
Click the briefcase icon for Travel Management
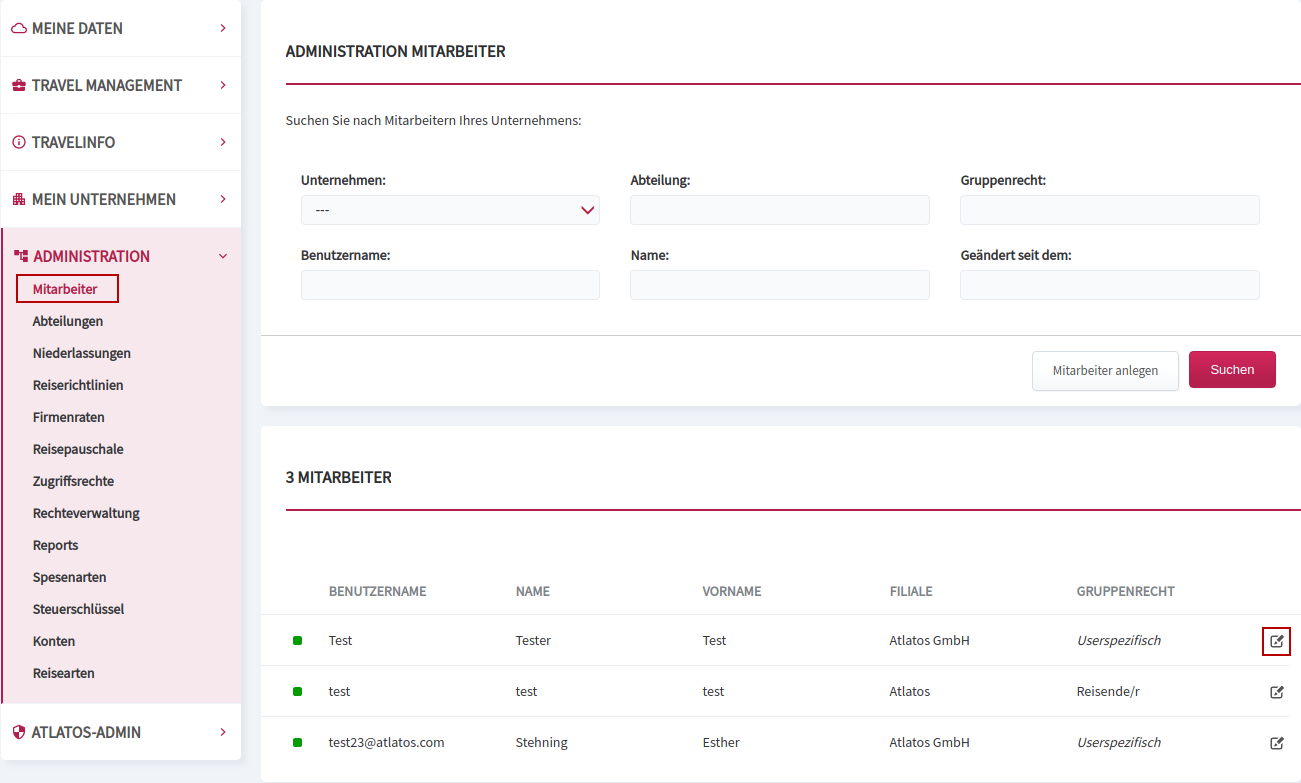pos(19,86)
